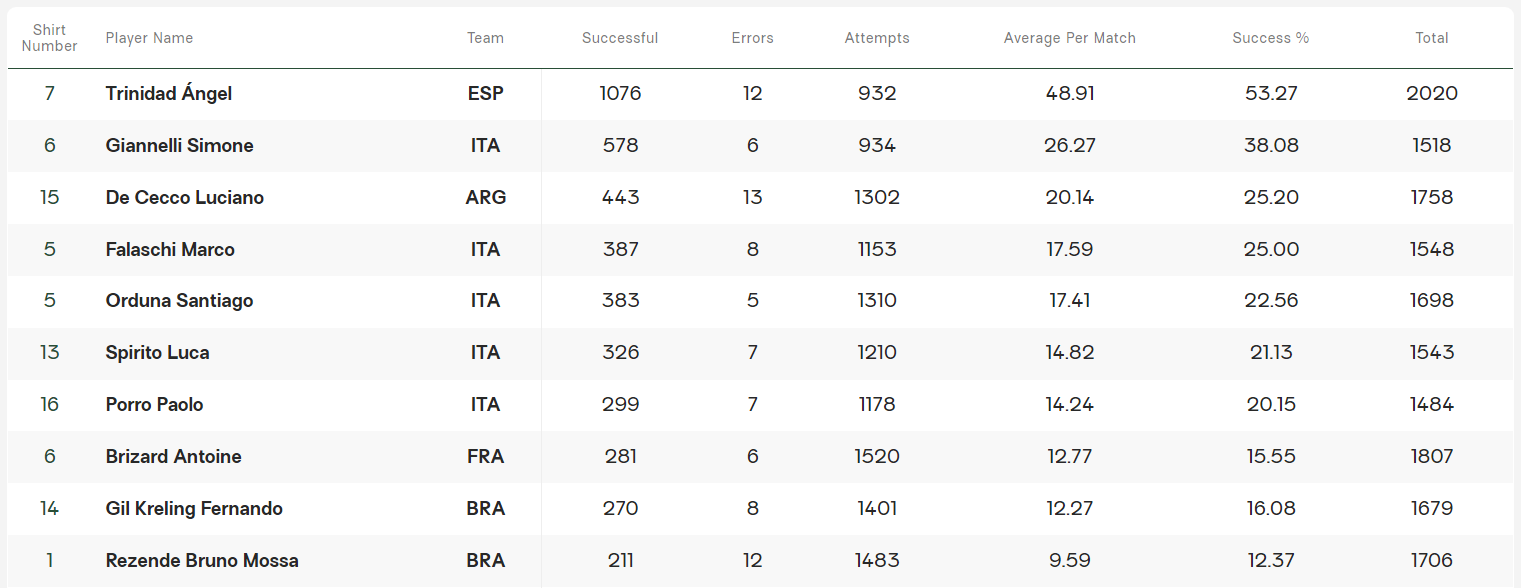Viewport: 1521px width, 588px height.
Task: Click the Success % column header
Action: pos(1270,38)
